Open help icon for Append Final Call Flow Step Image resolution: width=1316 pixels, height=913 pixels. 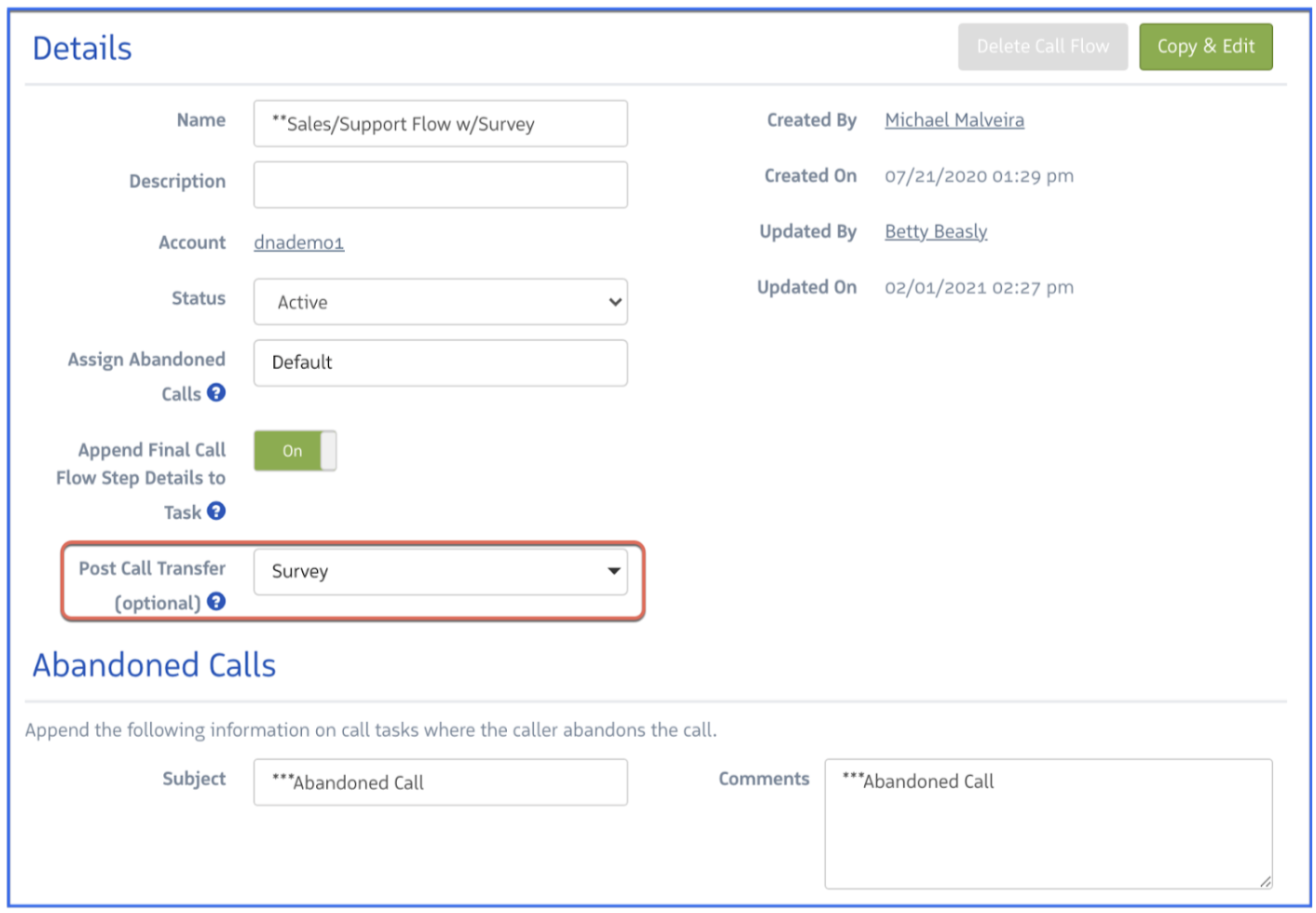tap(216, 511)
